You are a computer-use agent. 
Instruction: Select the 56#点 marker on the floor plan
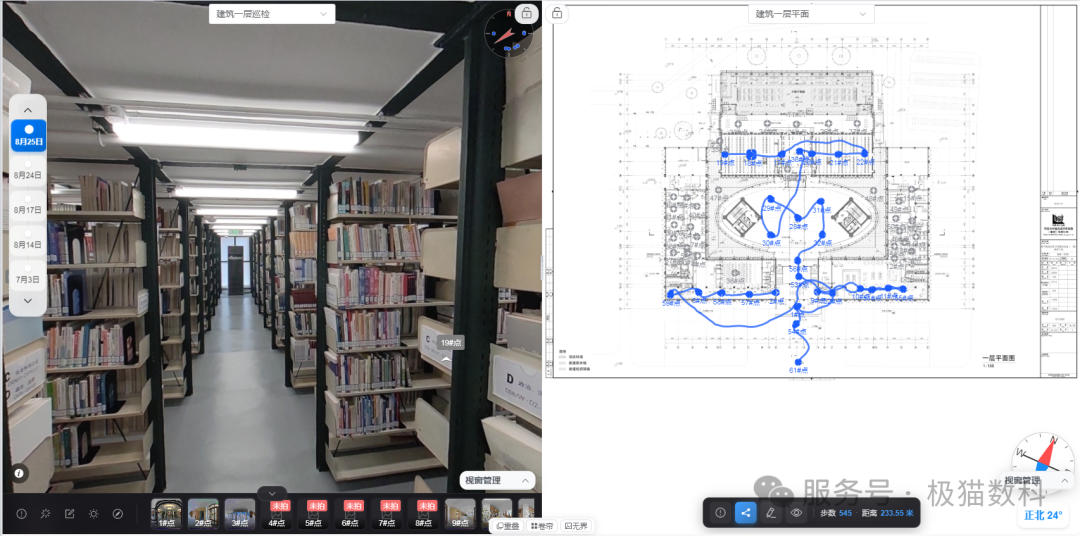click(x=798, y=260)
